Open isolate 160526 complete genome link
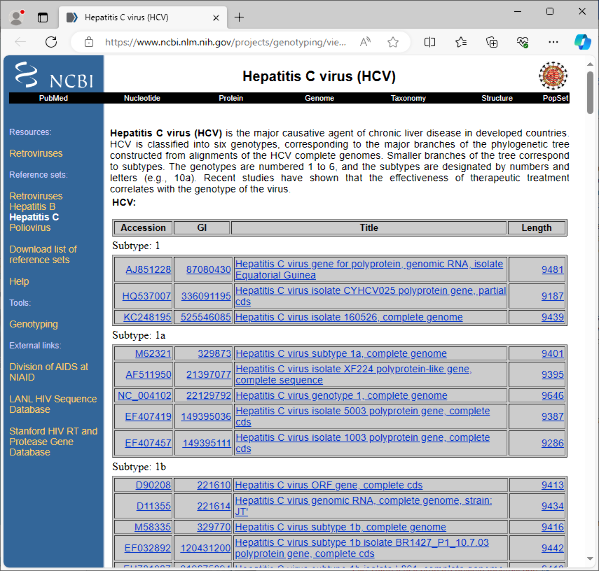Screen dimensions: 599x571 pos(349,317)
